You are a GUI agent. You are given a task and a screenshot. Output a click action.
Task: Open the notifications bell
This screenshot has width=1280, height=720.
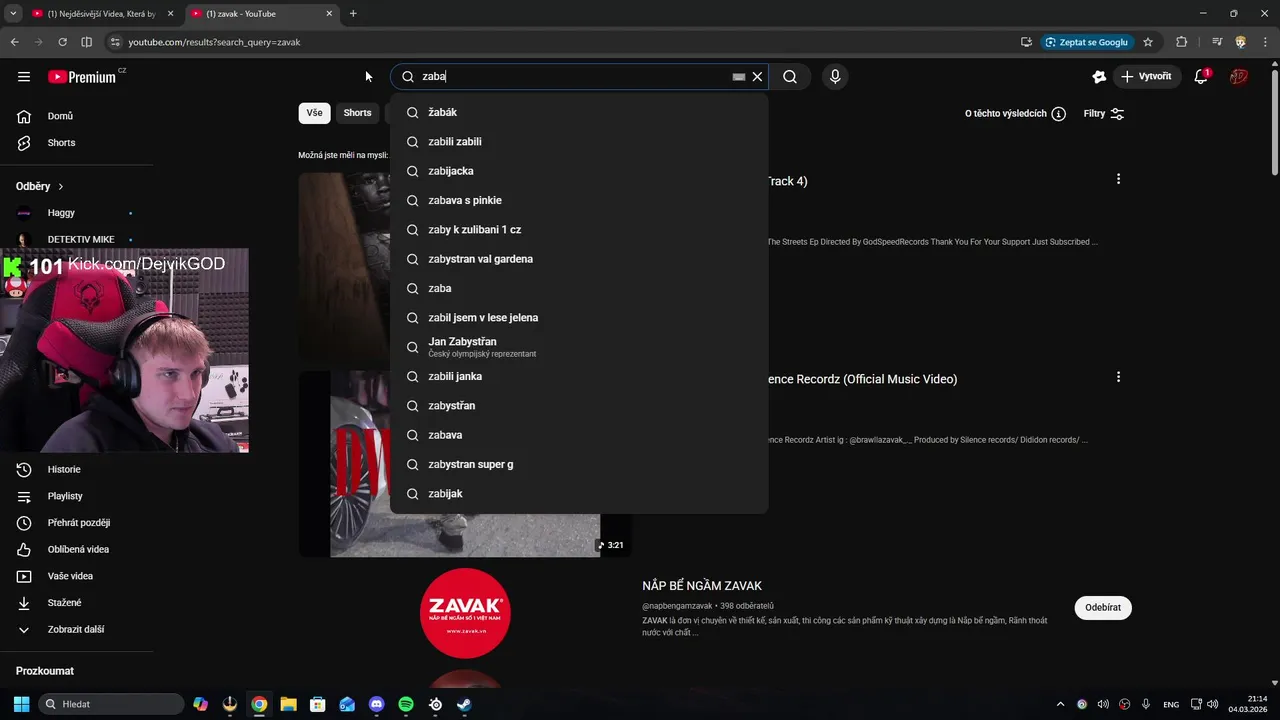[x=1202, y=76]
